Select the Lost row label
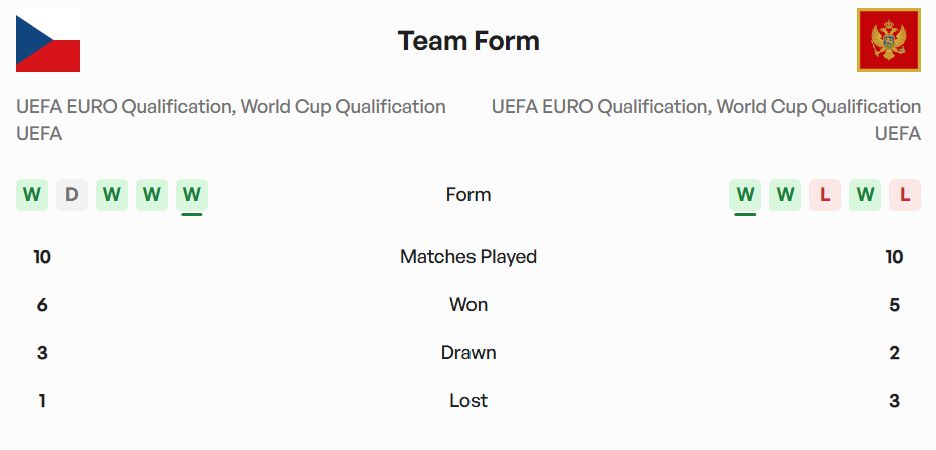 (468, 400)
